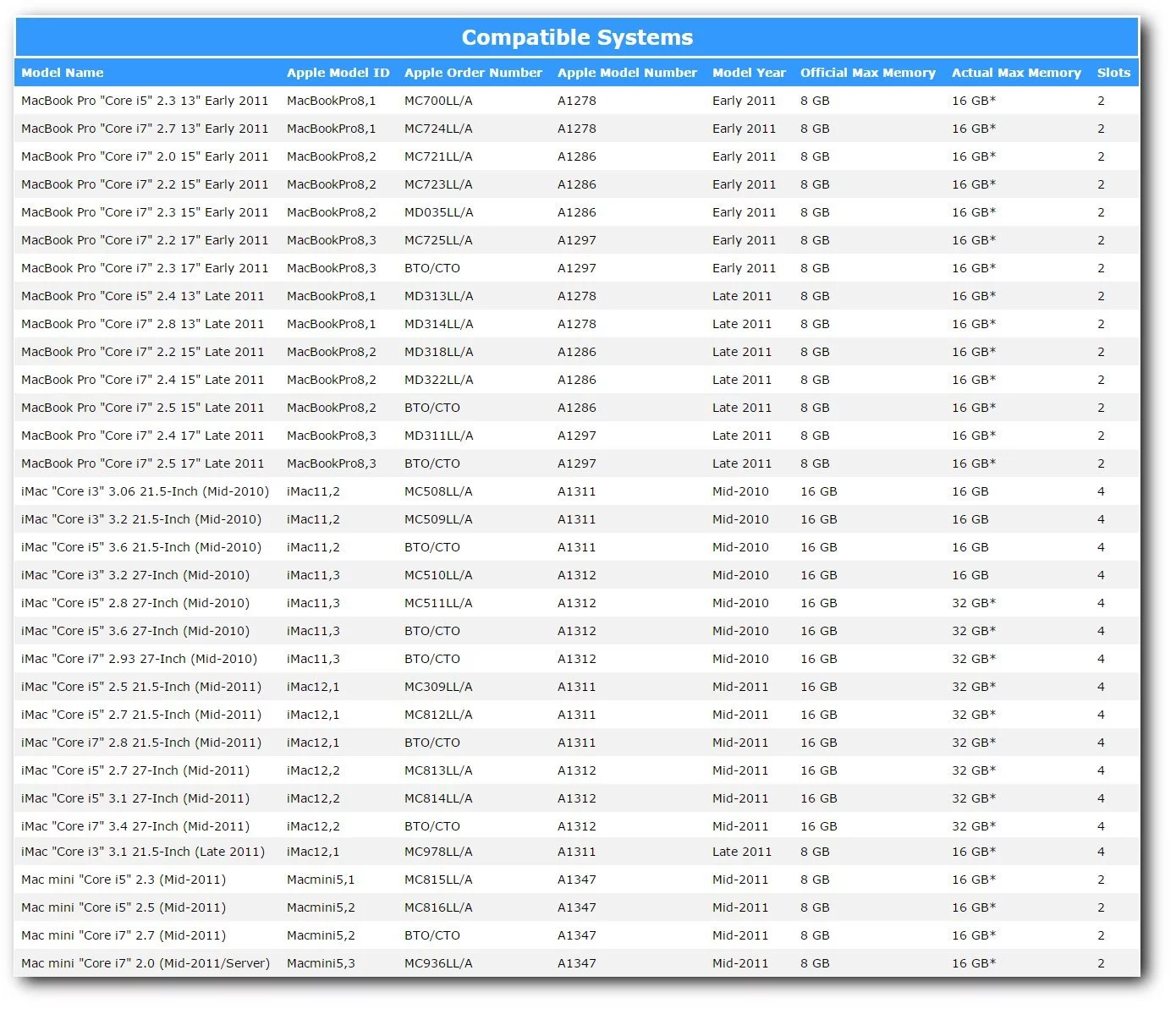1176x1014 pixels.
Task: Click order number MC723LL/A
Action: [438, 184]
